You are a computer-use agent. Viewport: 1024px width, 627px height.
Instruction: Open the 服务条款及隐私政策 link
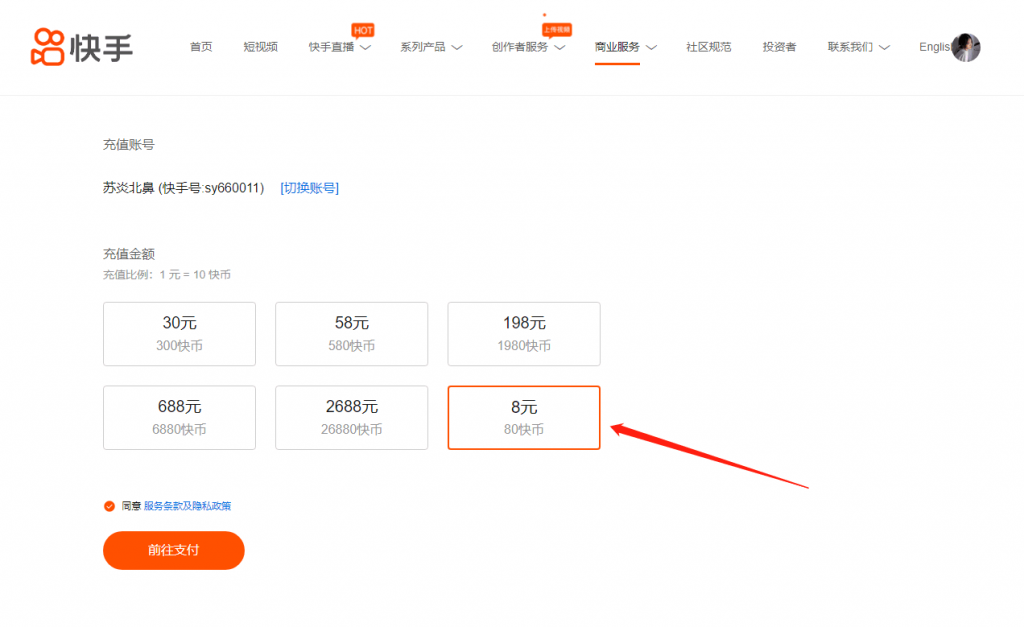[186, 506]
